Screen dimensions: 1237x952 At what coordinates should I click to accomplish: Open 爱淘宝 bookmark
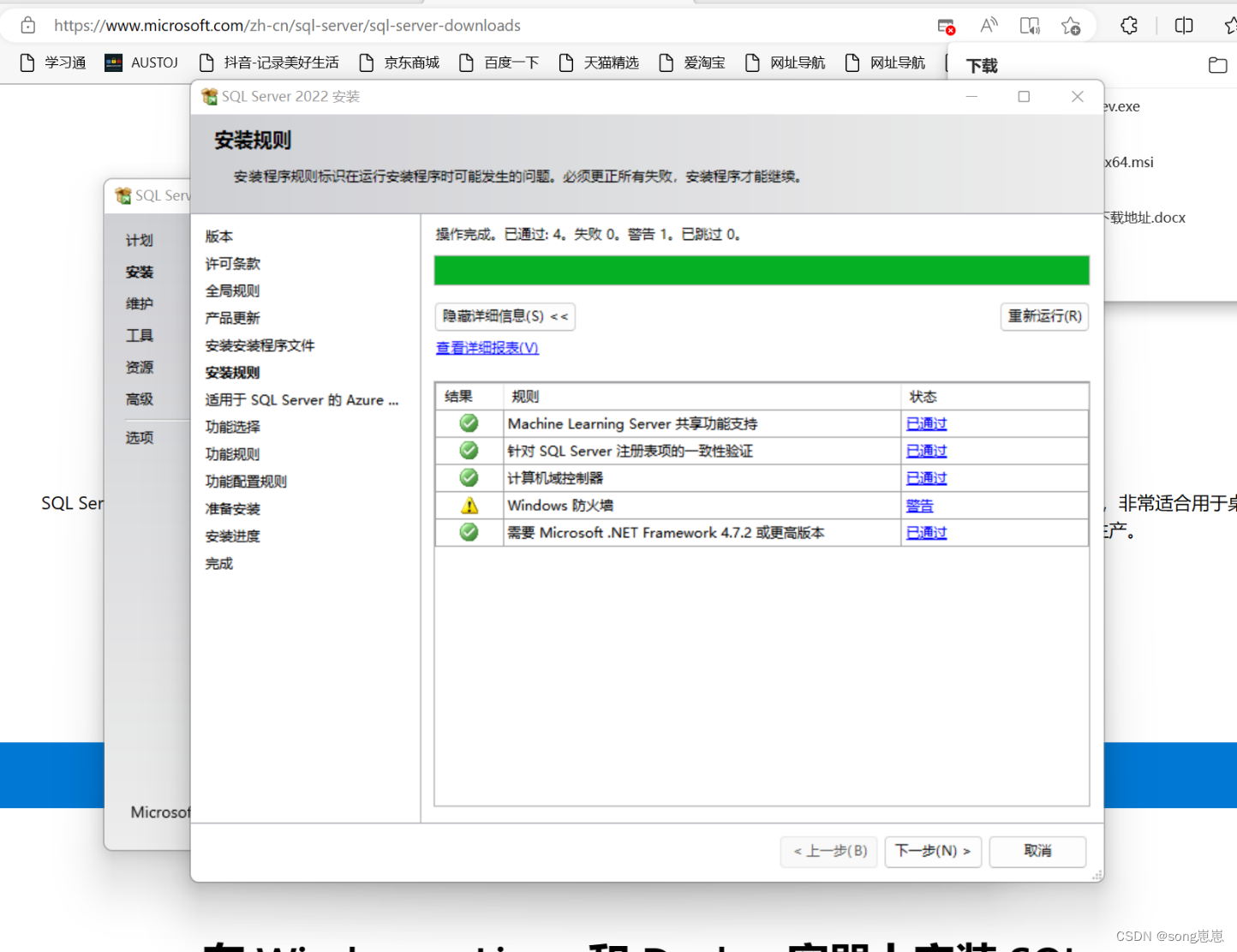(x=692, y=63)
